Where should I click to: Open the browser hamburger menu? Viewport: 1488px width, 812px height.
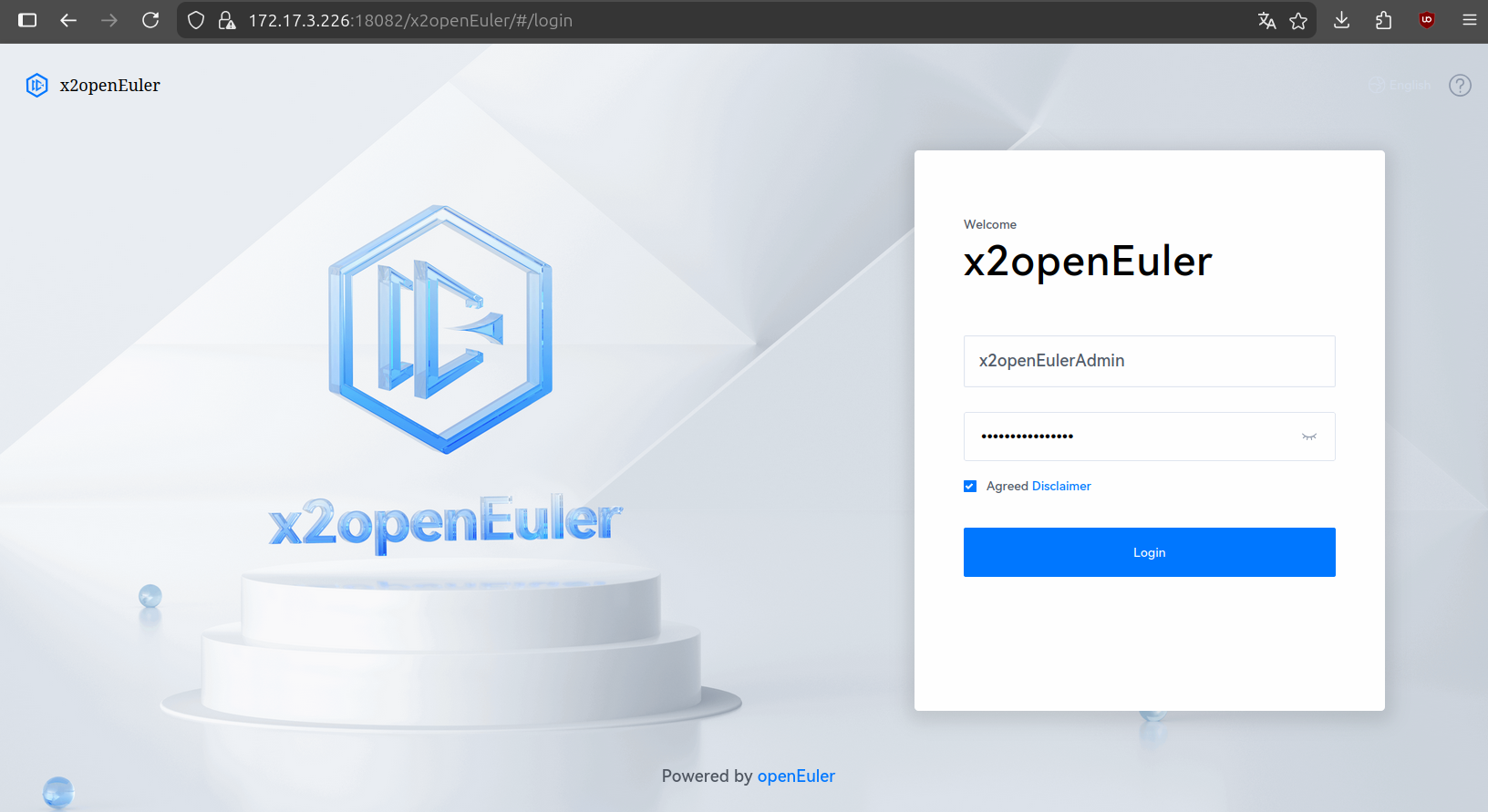[1469, 20]
